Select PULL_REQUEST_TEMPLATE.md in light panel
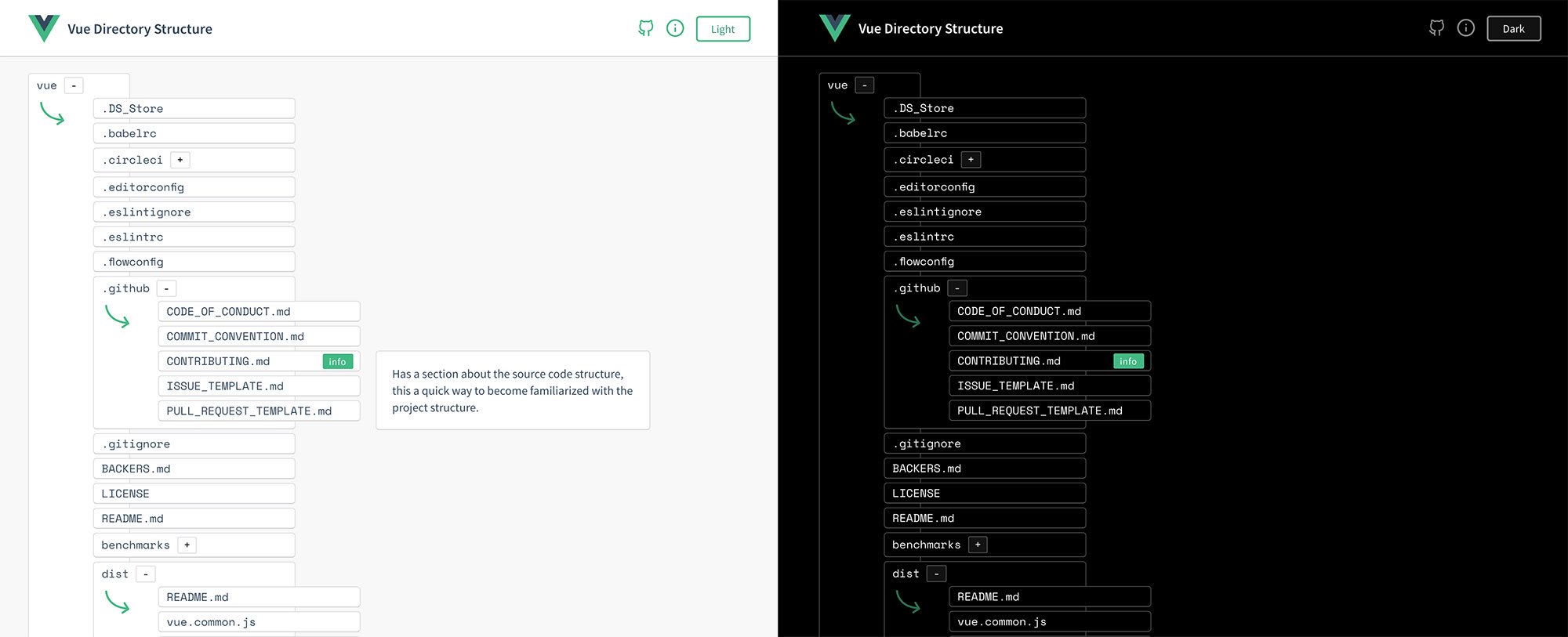Image resolution: width=1568 pixels, height=637 pixels. pos(260,411)
